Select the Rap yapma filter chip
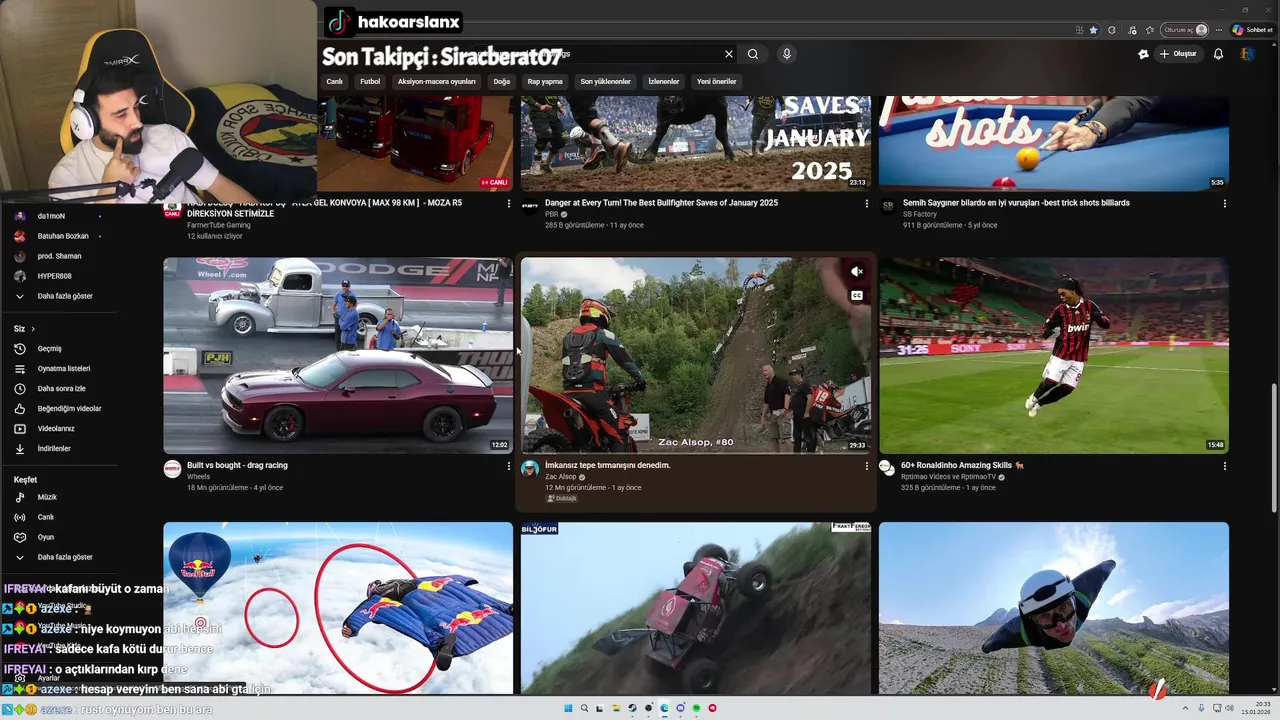 point(545,82)
